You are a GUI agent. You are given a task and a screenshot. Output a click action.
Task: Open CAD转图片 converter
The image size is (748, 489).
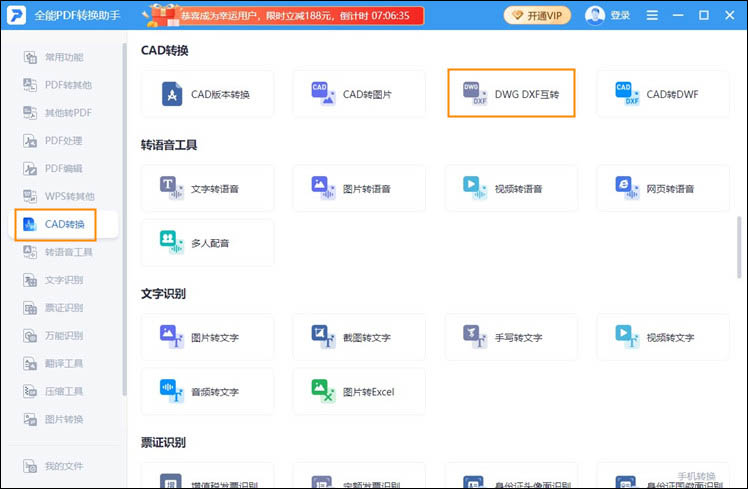coord(359,94)
